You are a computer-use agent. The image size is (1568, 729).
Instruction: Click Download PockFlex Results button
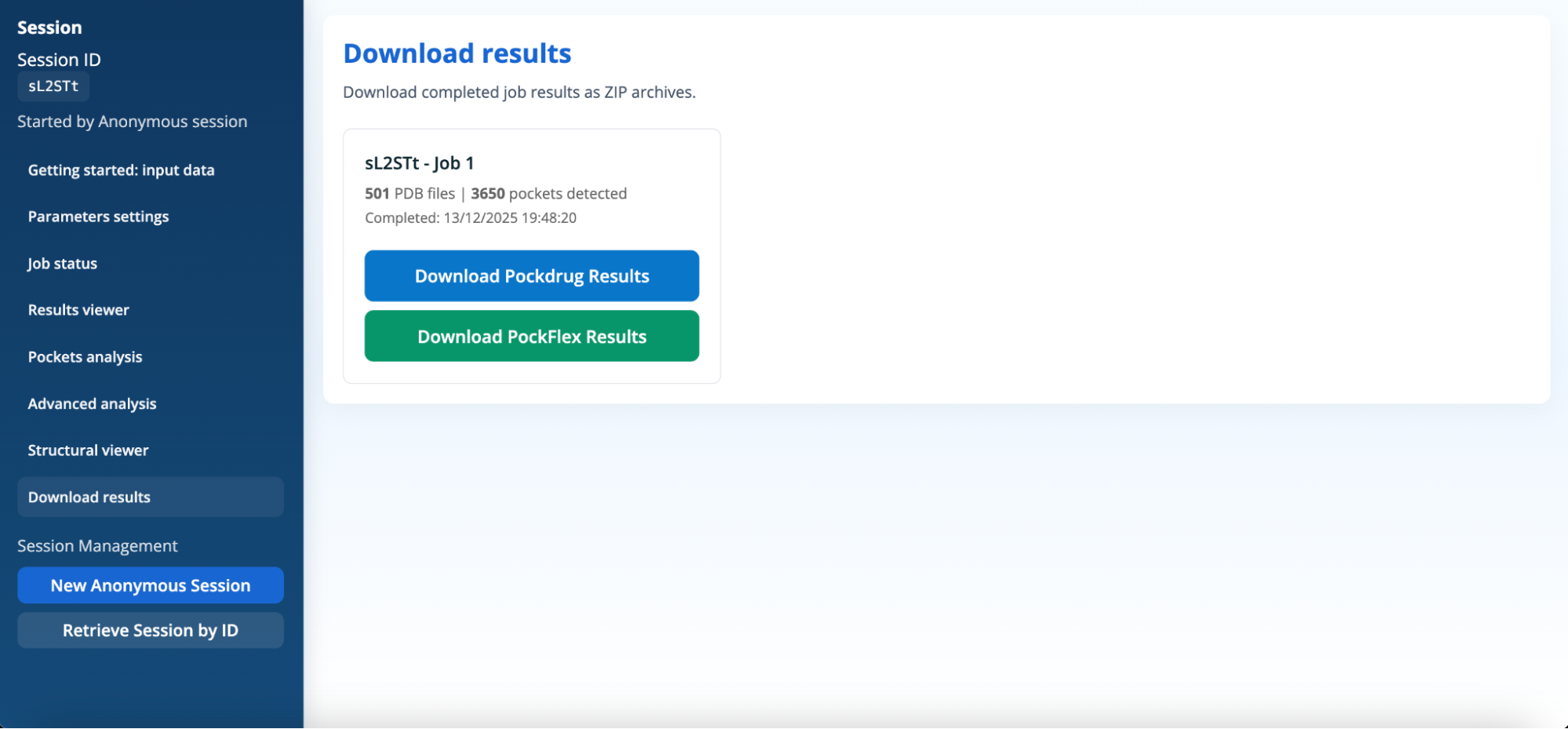pyautogui.click(x=532, y=337)
